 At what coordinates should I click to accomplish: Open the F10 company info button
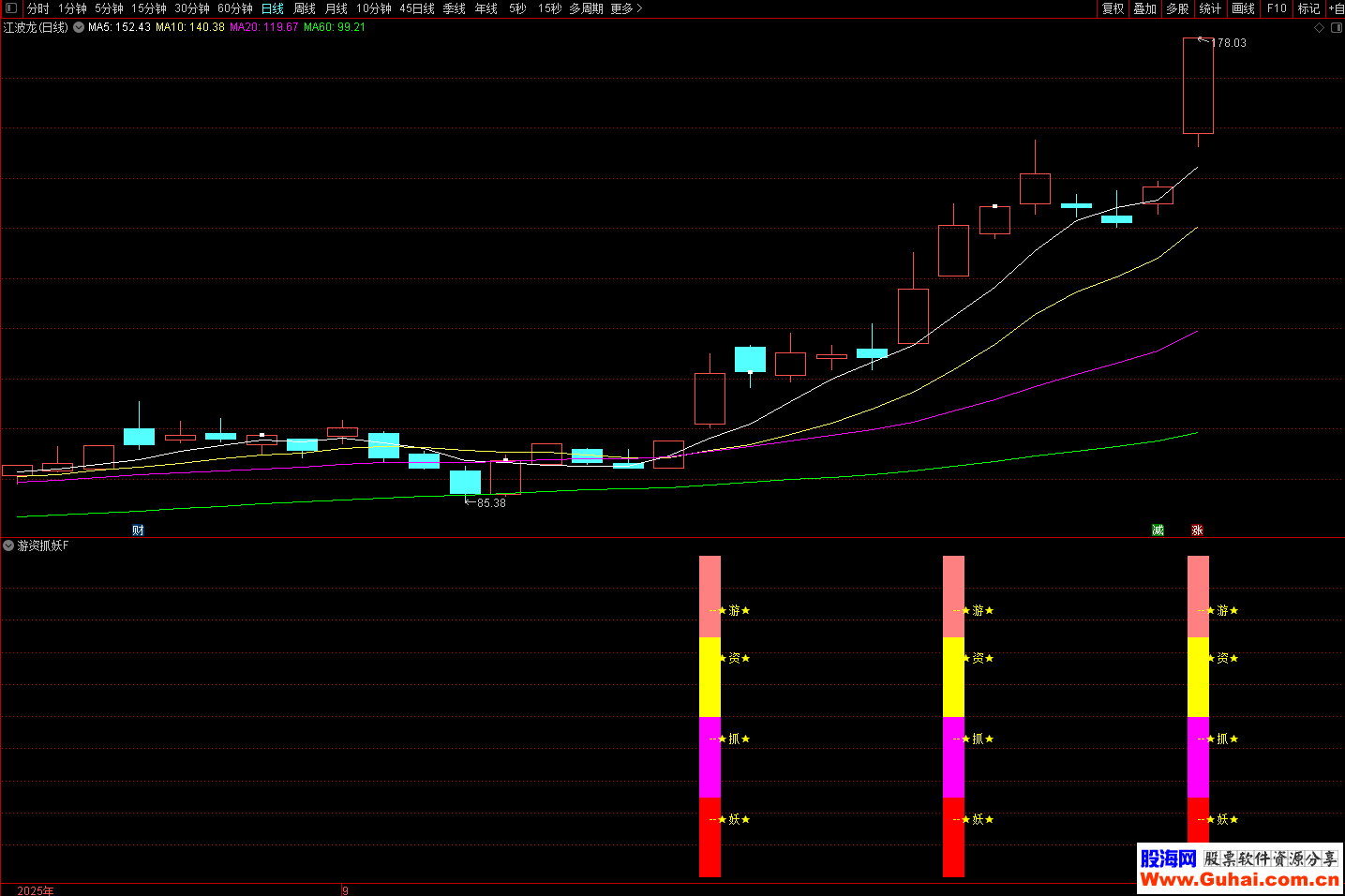coord(1277,8)
